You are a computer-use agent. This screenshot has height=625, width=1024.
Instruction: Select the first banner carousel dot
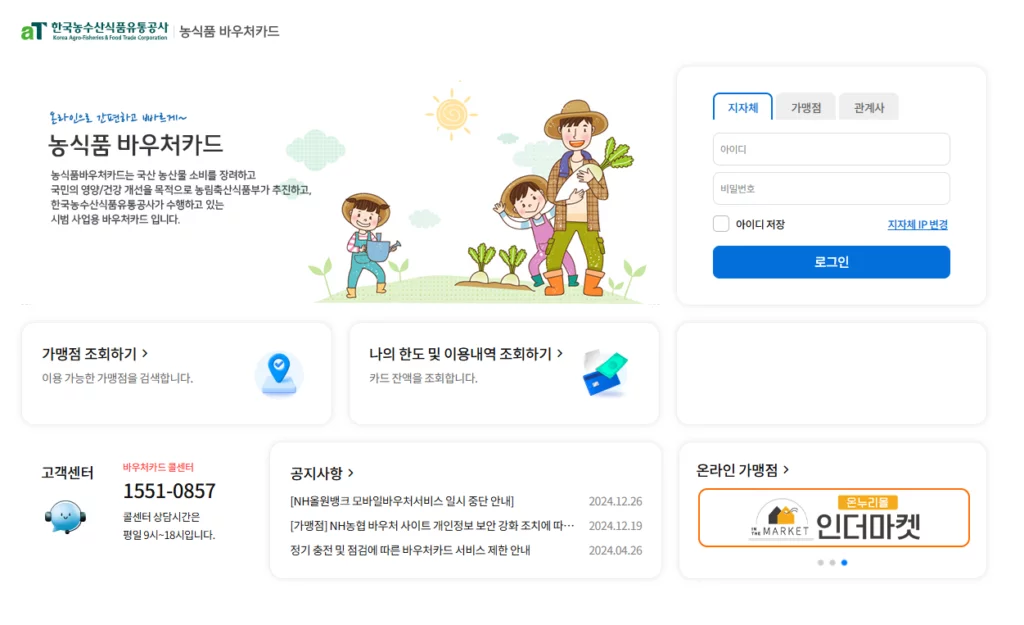pos(820,562)
